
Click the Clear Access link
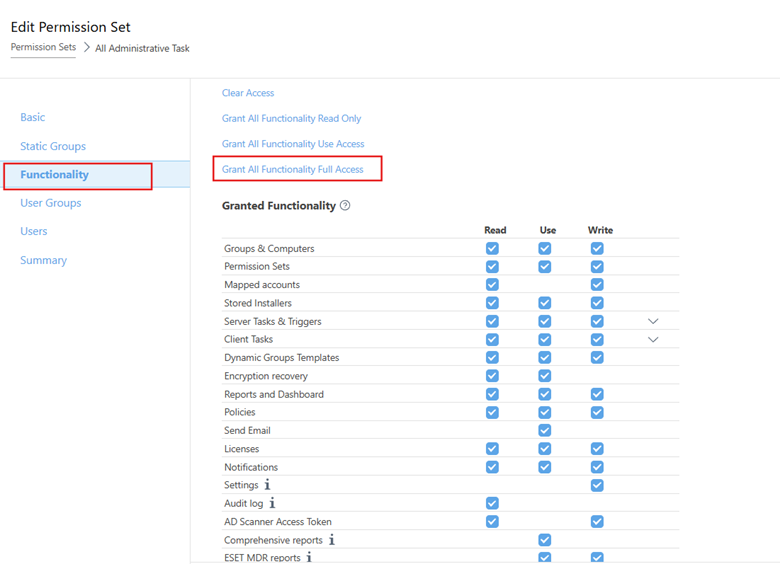coord(248,93)
